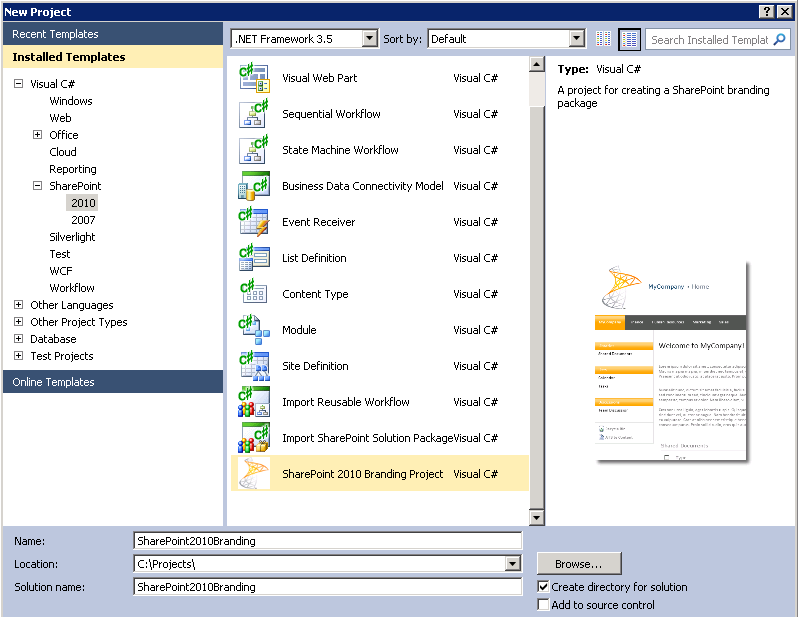Viewport: 798px width, 617px height.
Task: Click the Import Reusable Workflow icon
Action: click(x=254, y=402)
